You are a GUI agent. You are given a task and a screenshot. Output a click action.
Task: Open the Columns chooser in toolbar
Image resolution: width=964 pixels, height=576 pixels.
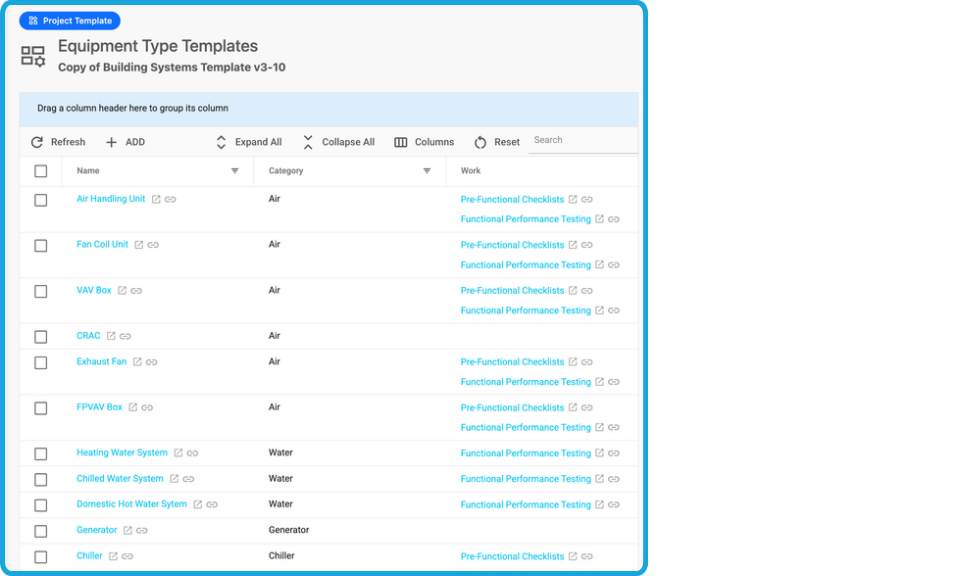tap(424, 142)
